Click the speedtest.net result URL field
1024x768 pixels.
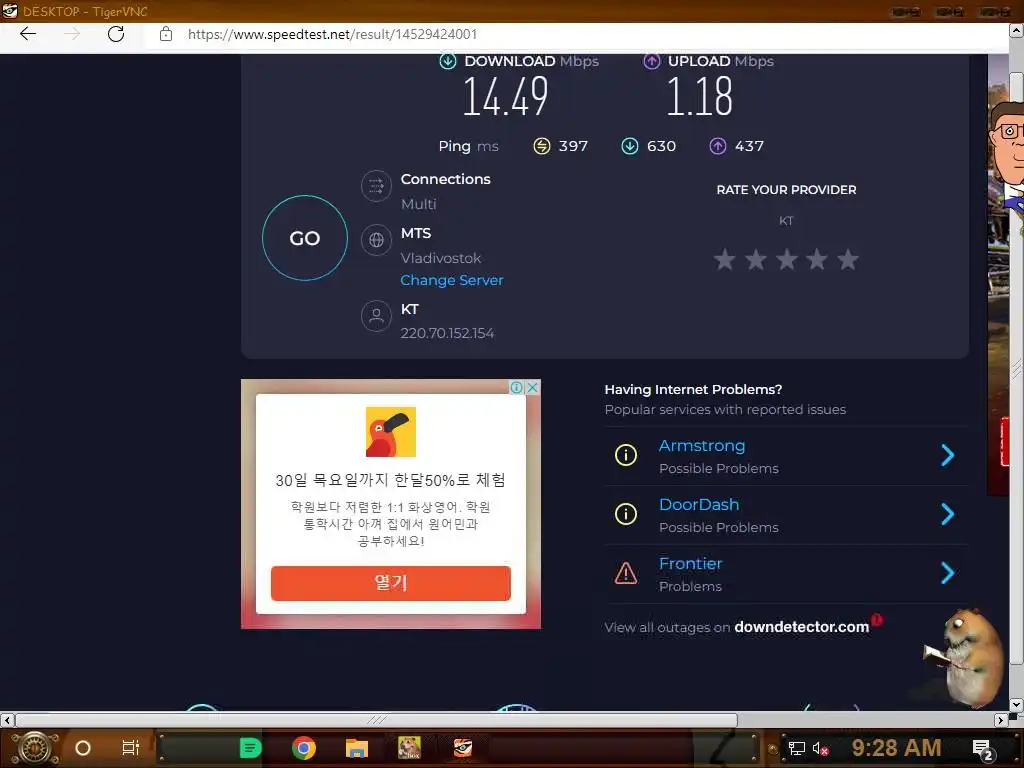tap(332, 34)
